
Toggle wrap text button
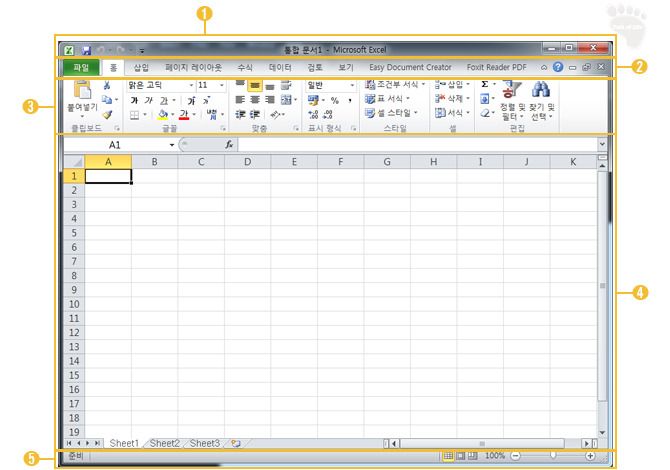(x=286, y=85)
